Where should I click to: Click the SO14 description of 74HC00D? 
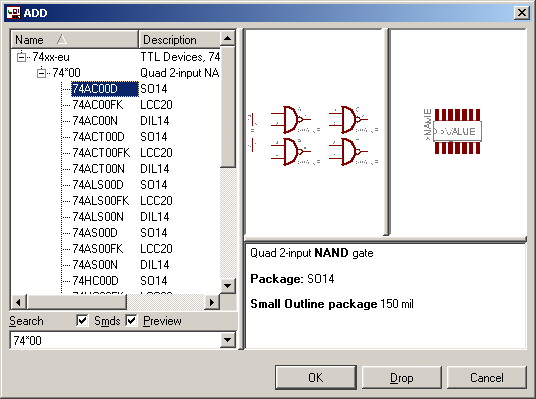tap(154, 281)
